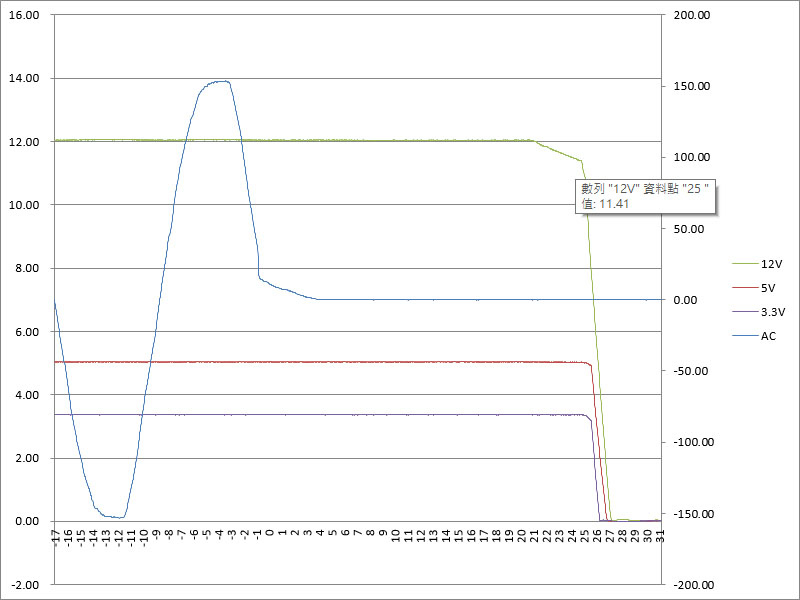Click the -17 label on the horizontal axis
The width and height of the screenshot is (800, 600).
(x=56, y=536)
